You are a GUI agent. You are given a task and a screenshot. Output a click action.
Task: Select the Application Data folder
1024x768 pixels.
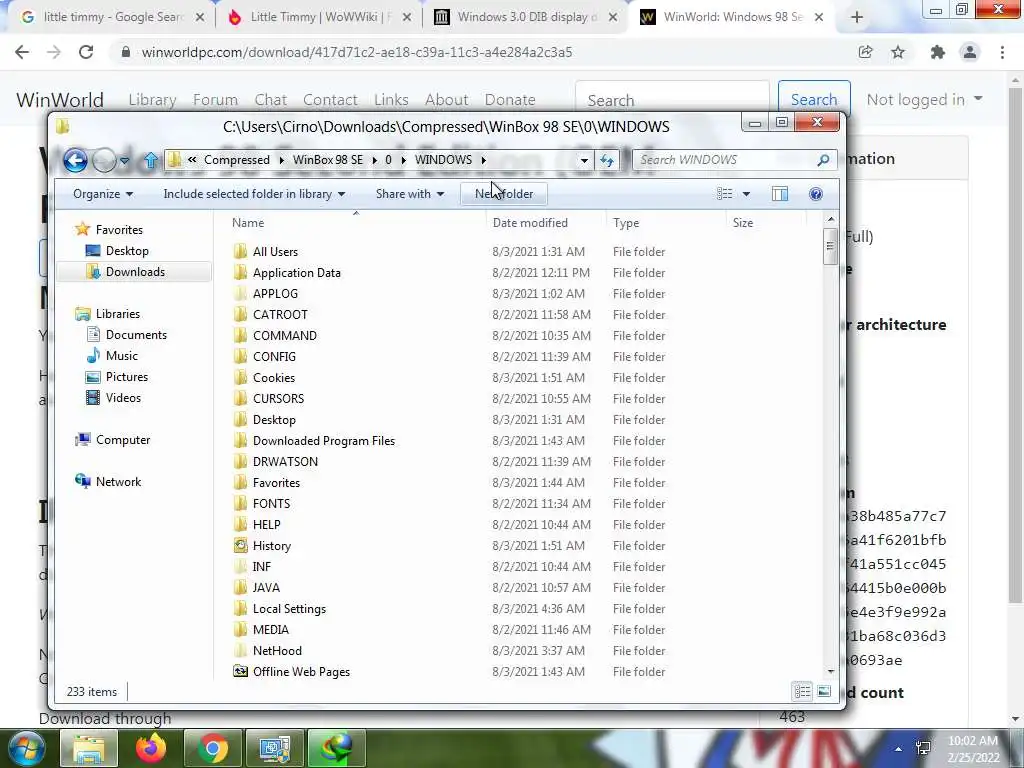pyautogui.click(x=296, y=273)
